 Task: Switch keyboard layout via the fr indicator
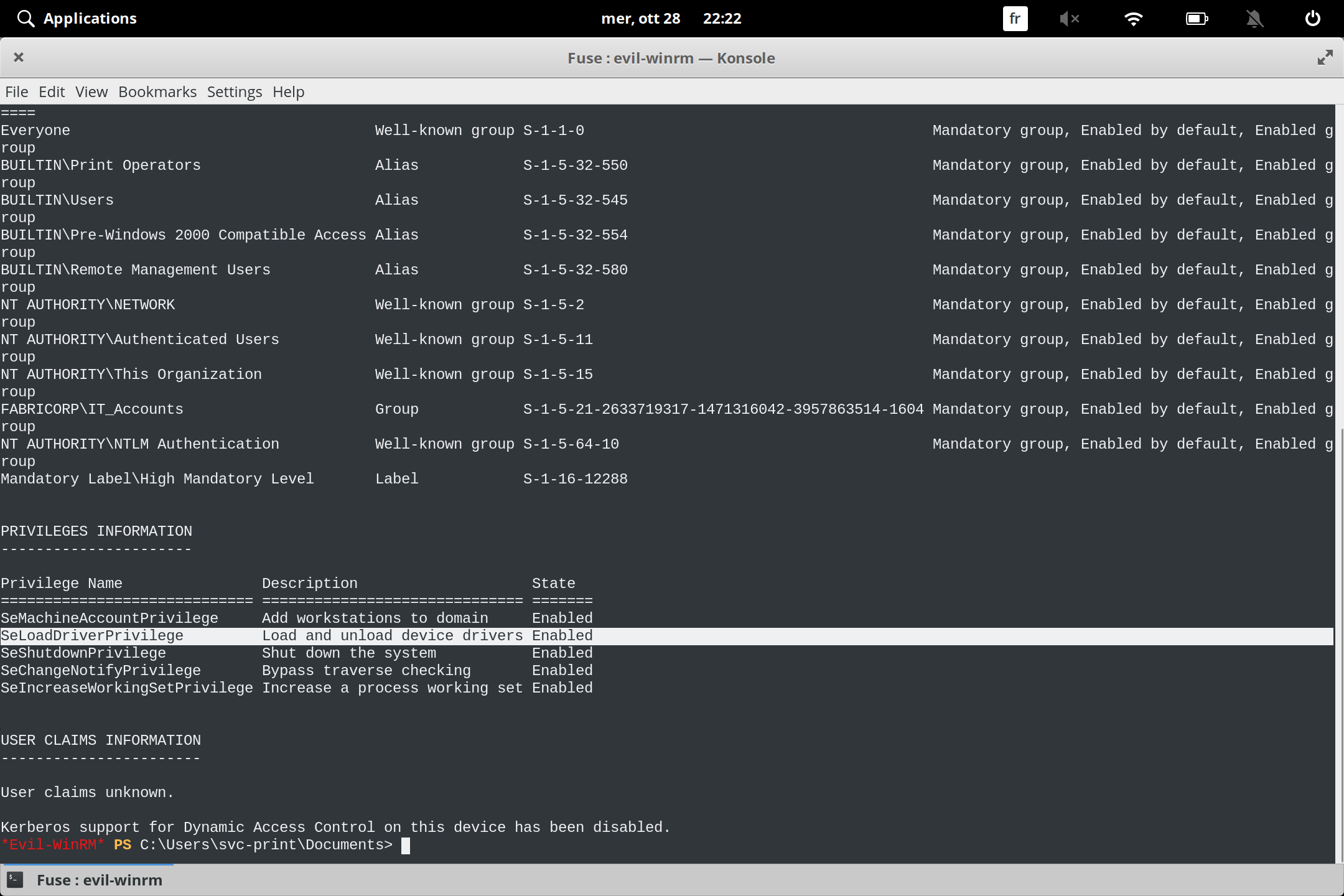tap(1014, 18)
